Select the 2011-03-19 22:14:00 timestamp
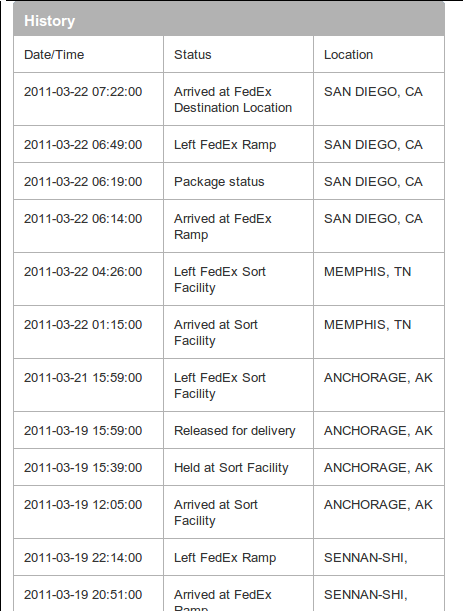The width and height of the screenshot is (463, 611). (83, 558)
